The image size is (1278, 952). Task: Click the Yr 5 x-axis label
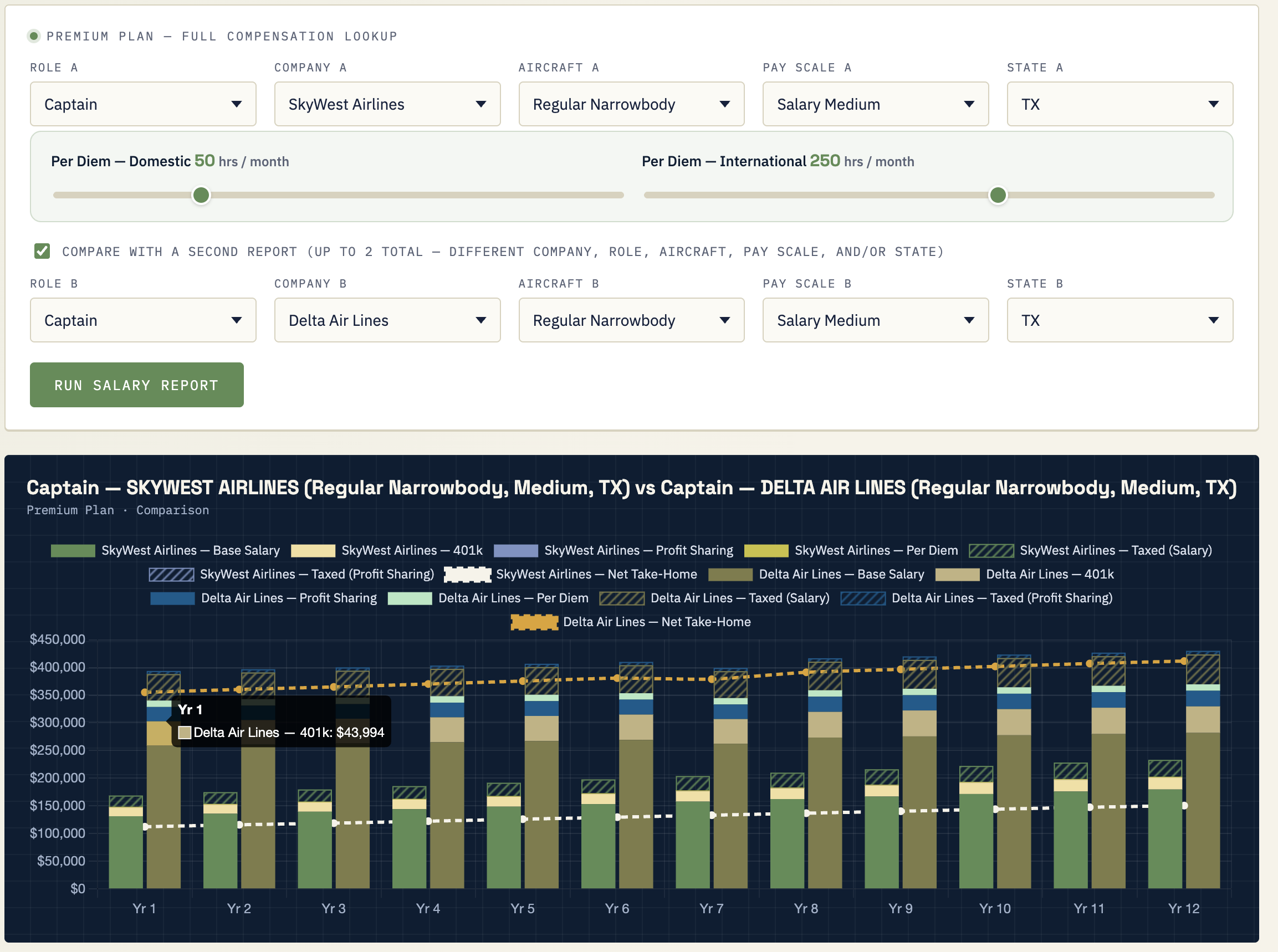(x=522, y=908)
